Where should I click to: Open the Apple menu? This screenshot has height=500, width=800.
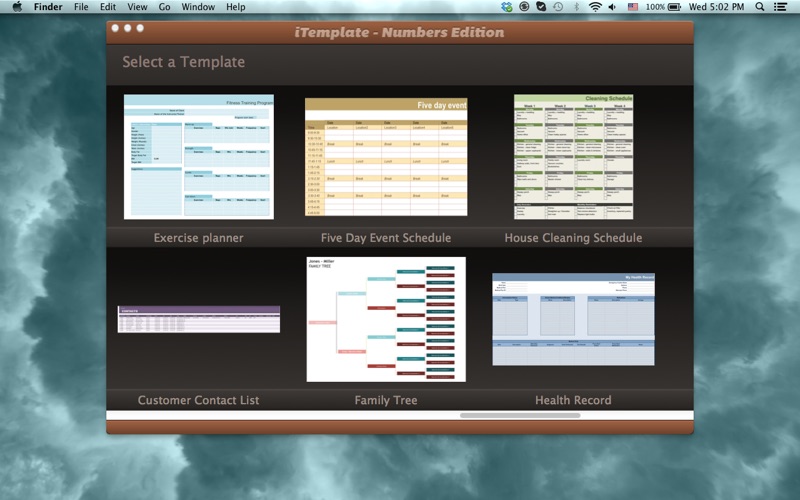coord(17,7)
